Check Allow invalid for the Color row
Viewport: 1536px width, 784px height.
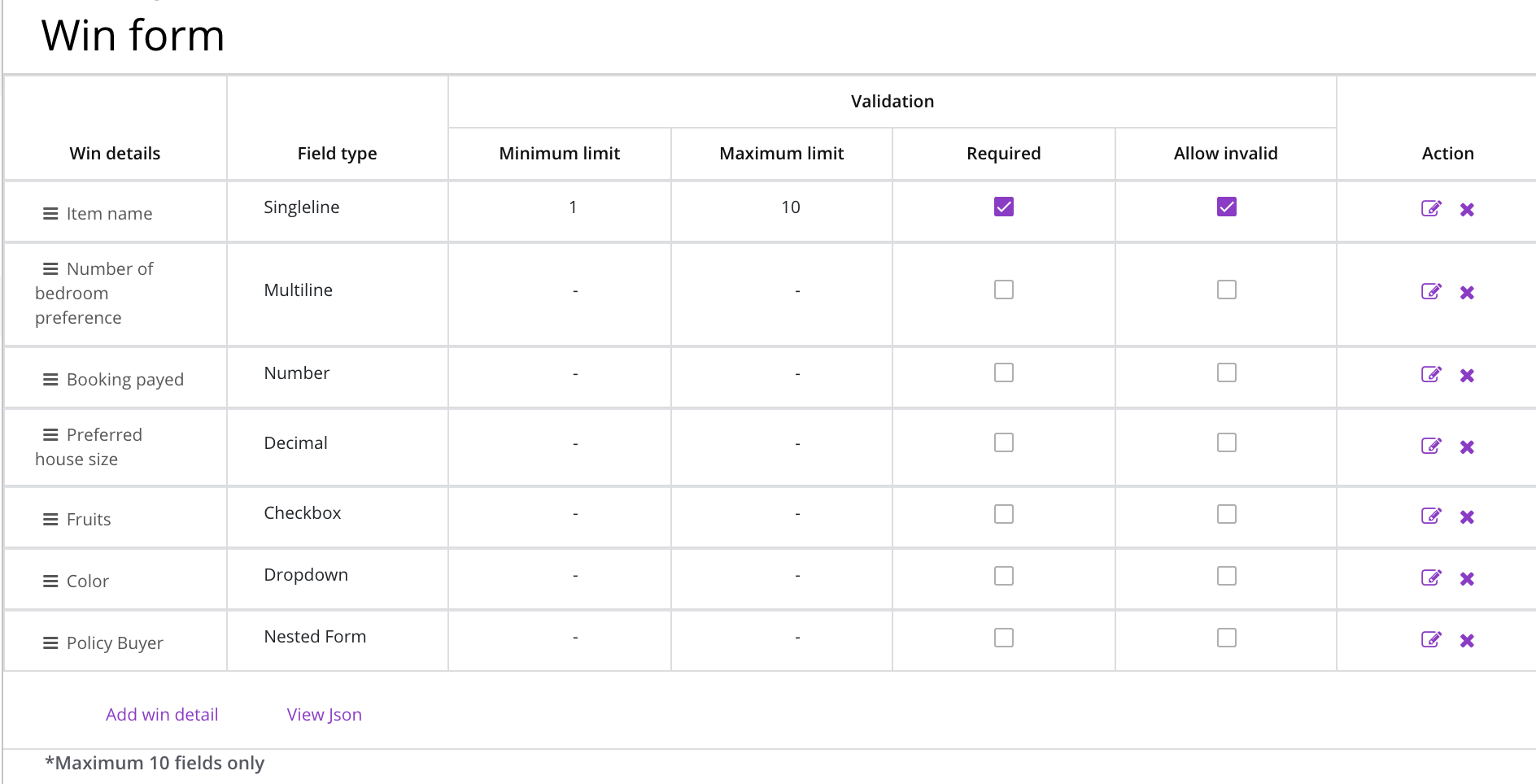click(1226, 576)
